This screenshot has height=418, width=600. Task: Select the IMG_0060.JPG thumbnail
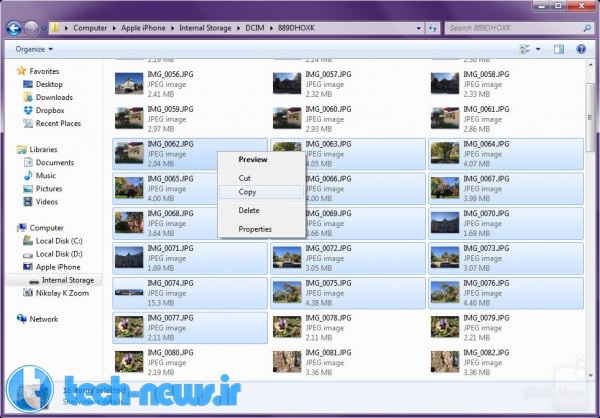[287, 119]
